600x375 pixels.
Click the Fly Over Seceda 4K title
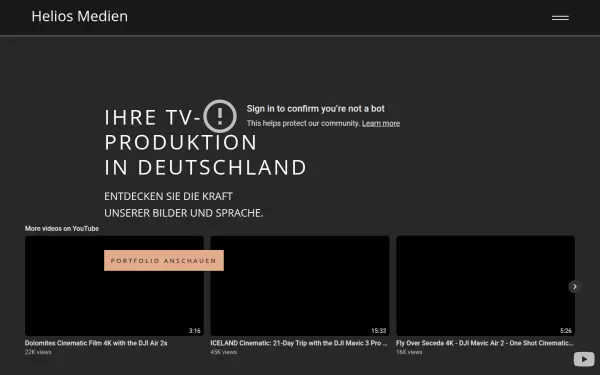point(484,343)
